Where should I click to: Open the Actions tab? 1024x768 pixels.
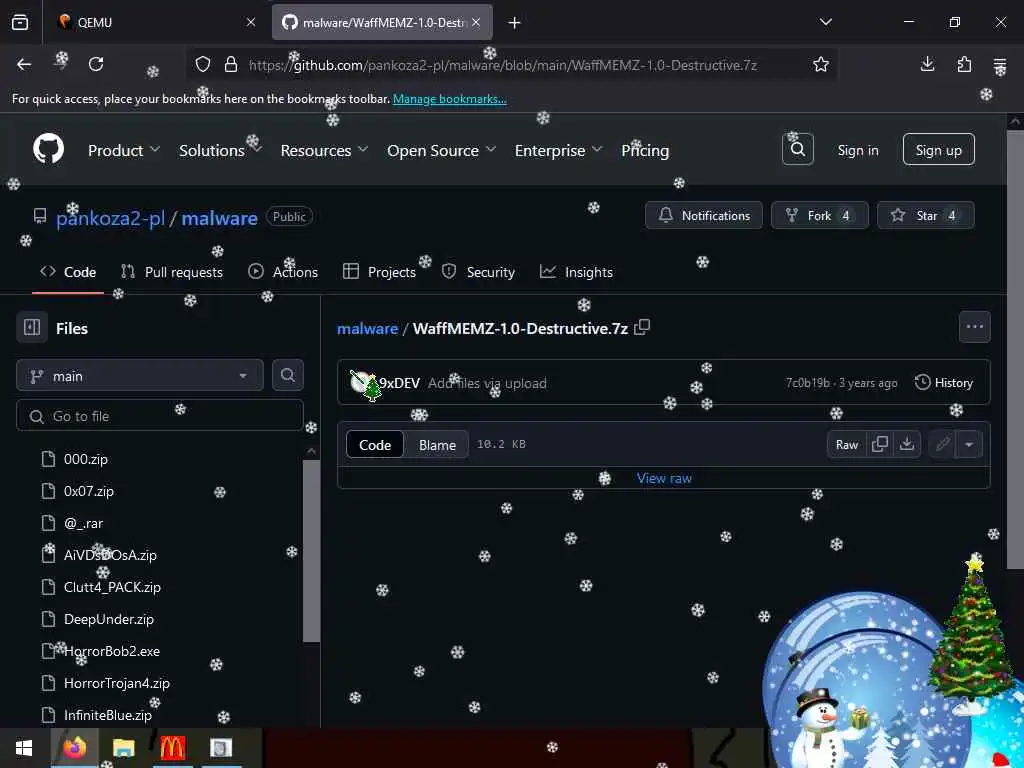(283, 272)
